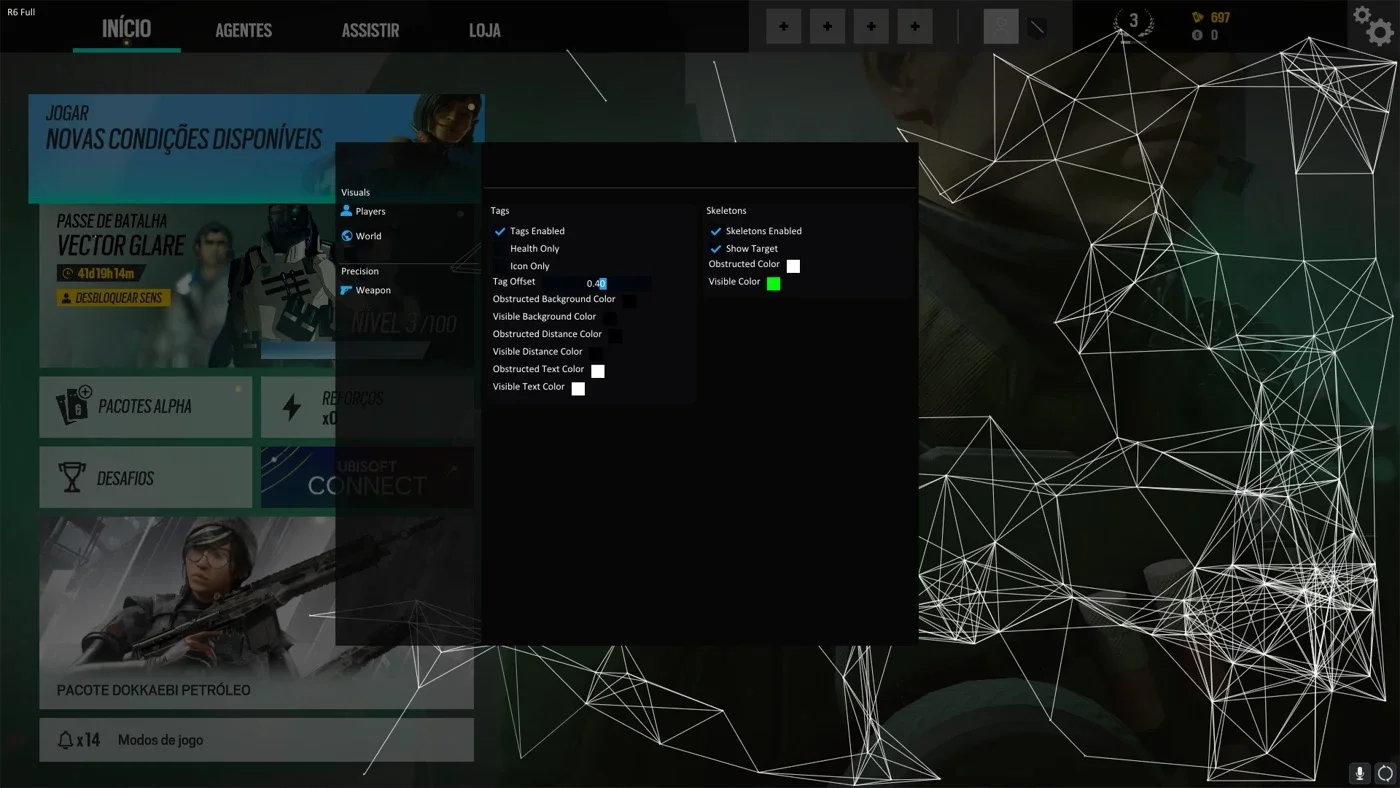Enable the Health Only checkbox
Image resolution: width=1400 pixels, height=788 pixels.
pyautogui.click(x=500, y=249)
